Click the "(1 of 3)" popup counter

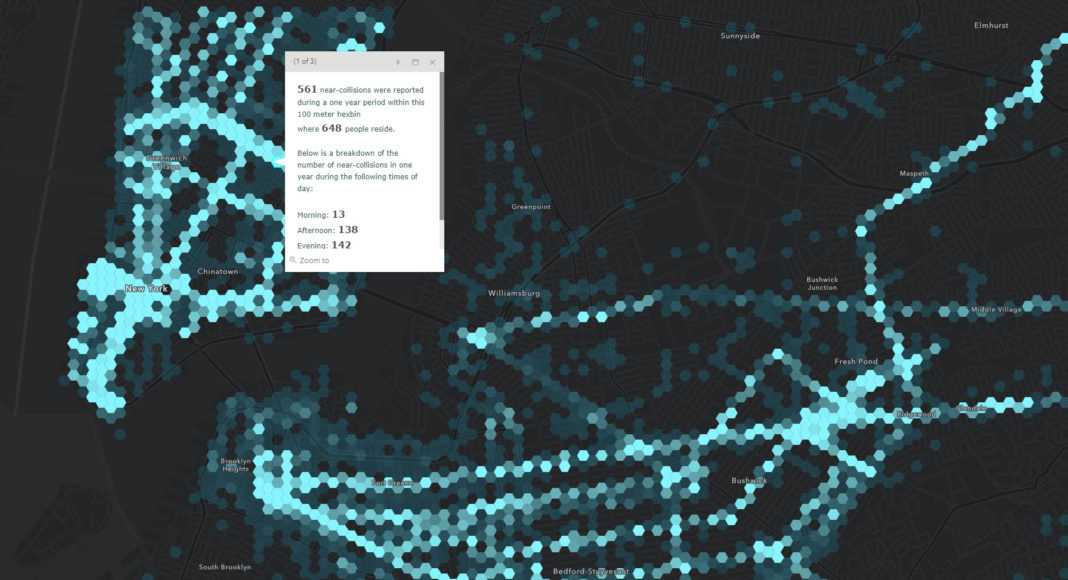[x=305, y=61]
